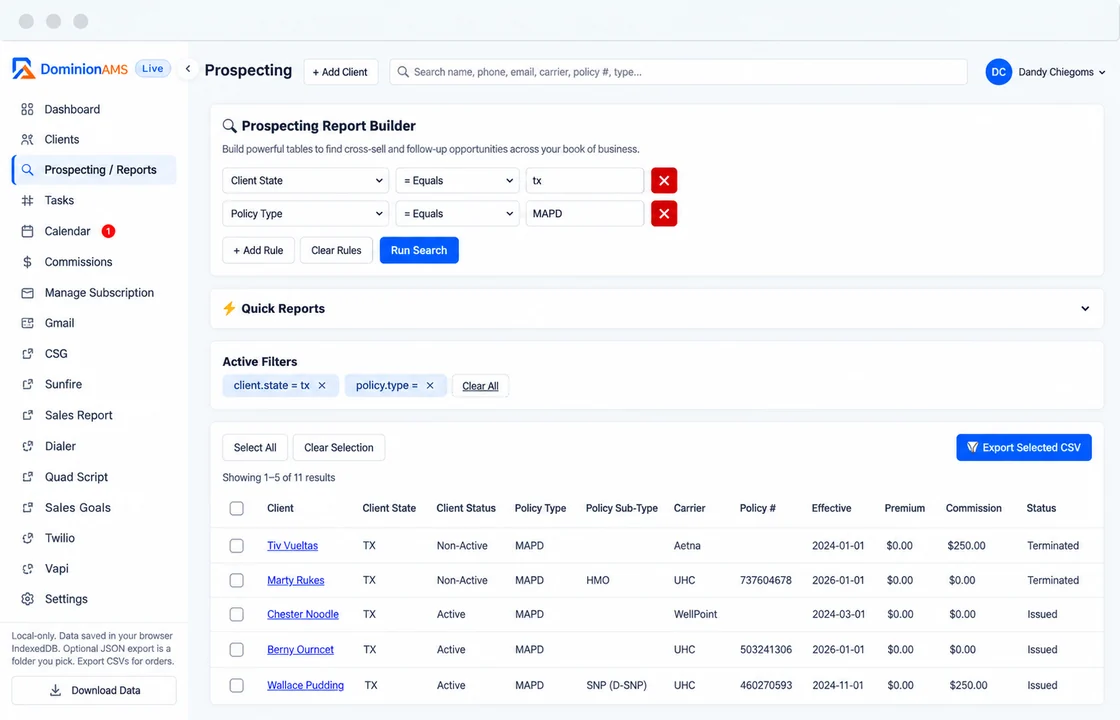The height and width of the screenshot is (720, 1120).
Task: Open Commissions in the sidebar
Action: 94,262
